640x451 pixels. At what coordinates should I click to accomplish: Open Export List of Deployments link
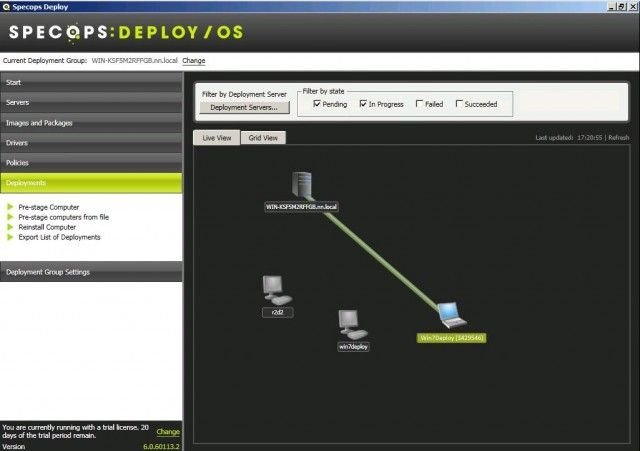point(59,237)
